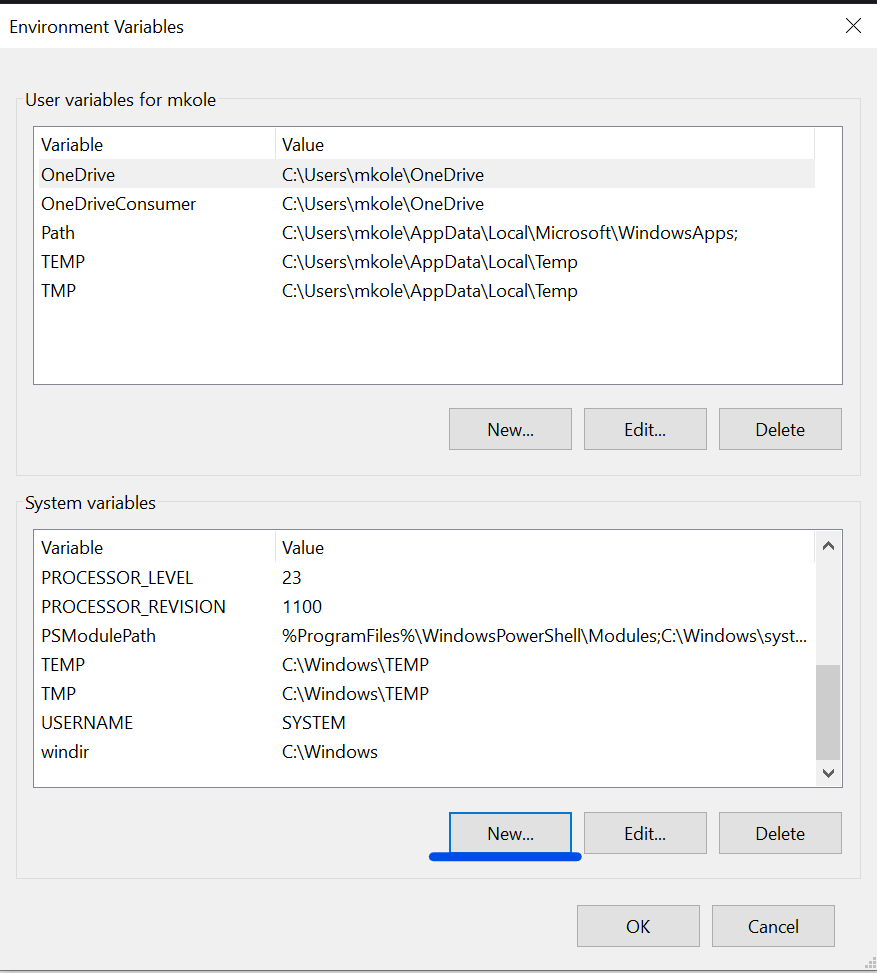
Task: Select the windir system variable
Action: click(65, 752)
